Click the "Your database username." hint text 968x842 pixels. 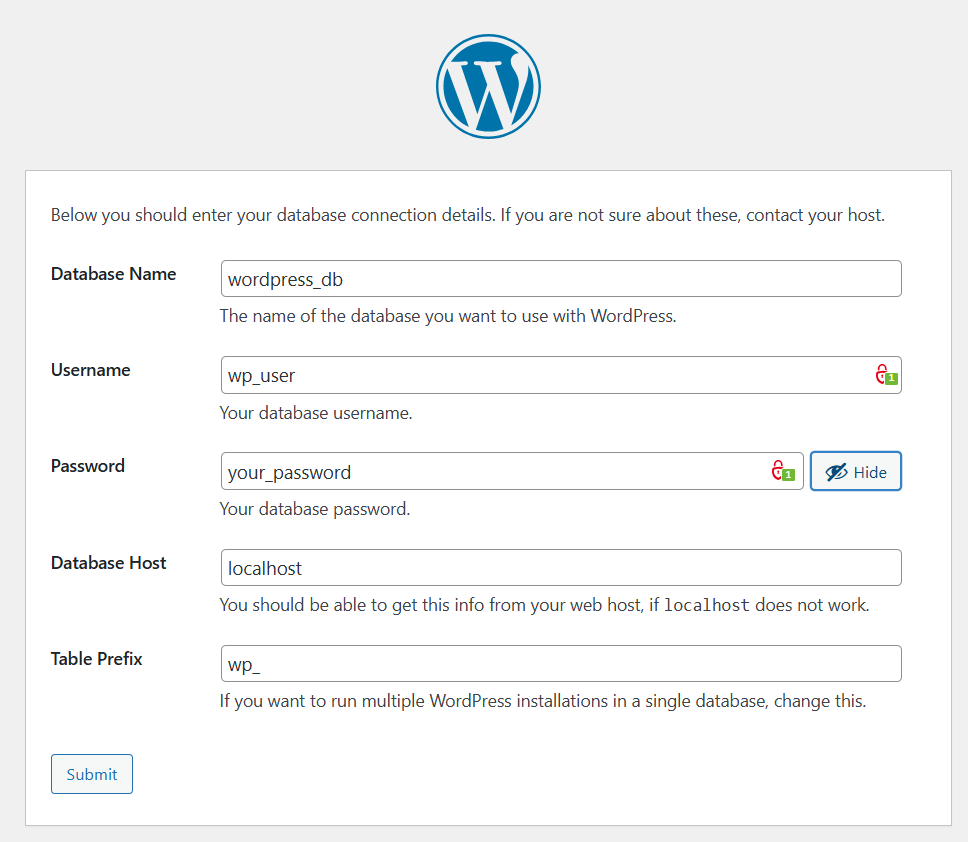coord(316,412)
